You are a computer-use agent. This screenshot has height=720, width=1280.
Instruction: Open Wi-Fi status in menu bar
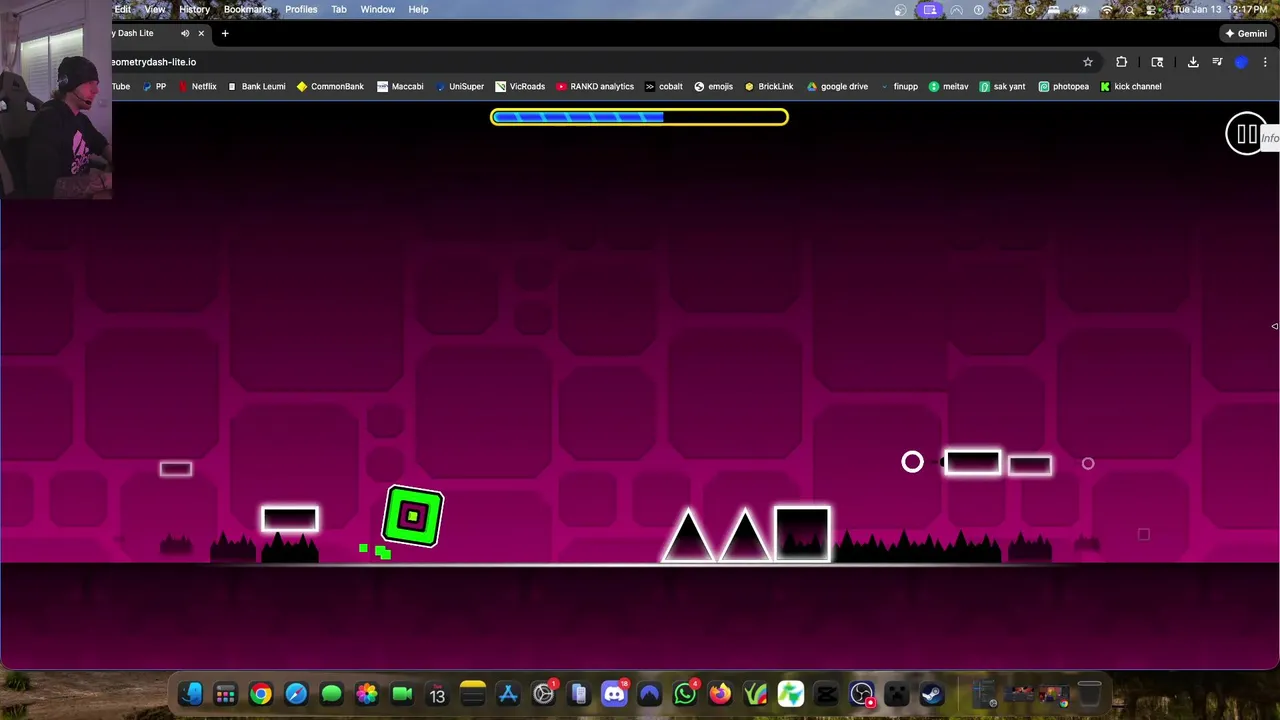point(1106,9)
